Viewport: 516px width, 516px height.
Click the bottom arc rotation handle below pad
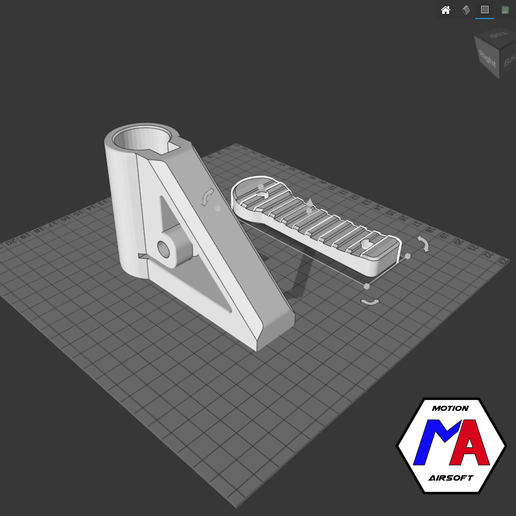370,302
